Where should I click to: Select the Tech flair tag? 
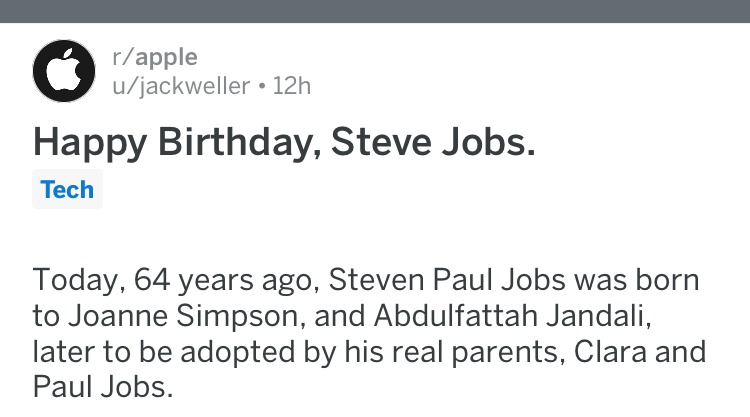point(67,189)
